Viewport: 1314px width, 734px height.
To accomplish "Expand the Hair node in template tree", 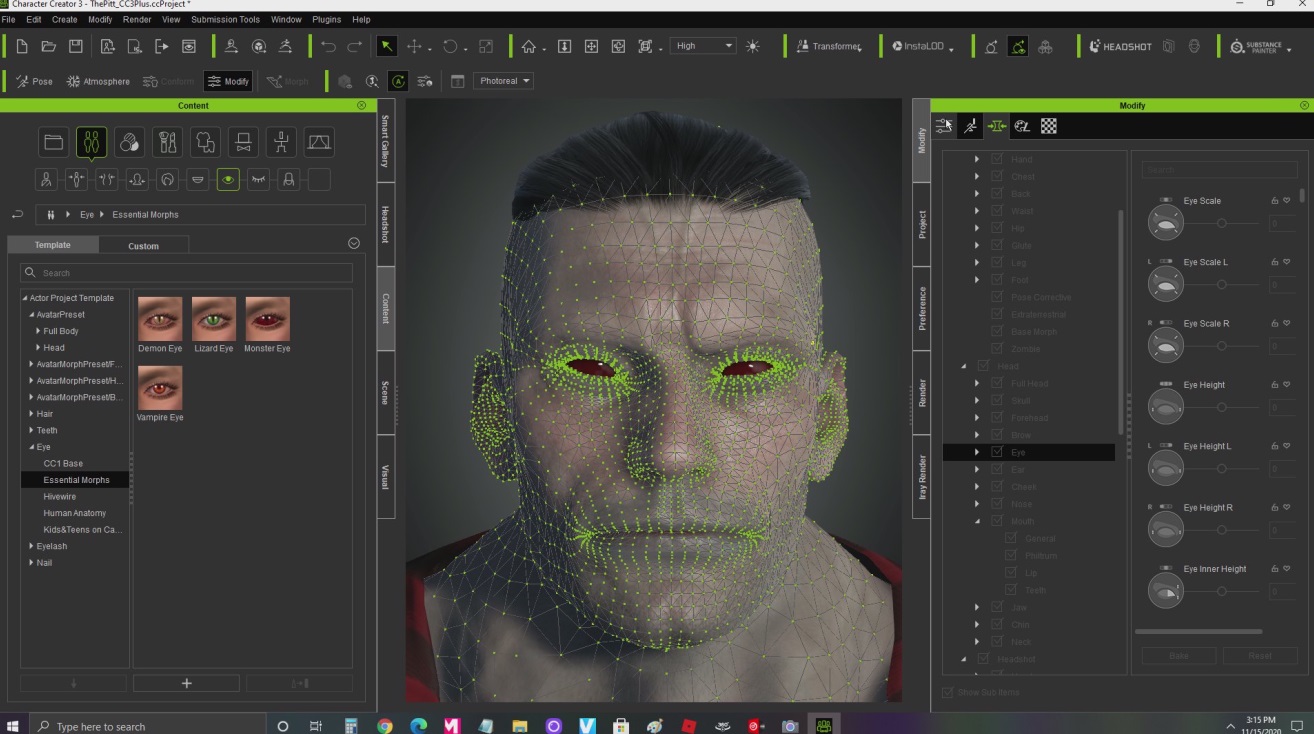I will [31, 414].
